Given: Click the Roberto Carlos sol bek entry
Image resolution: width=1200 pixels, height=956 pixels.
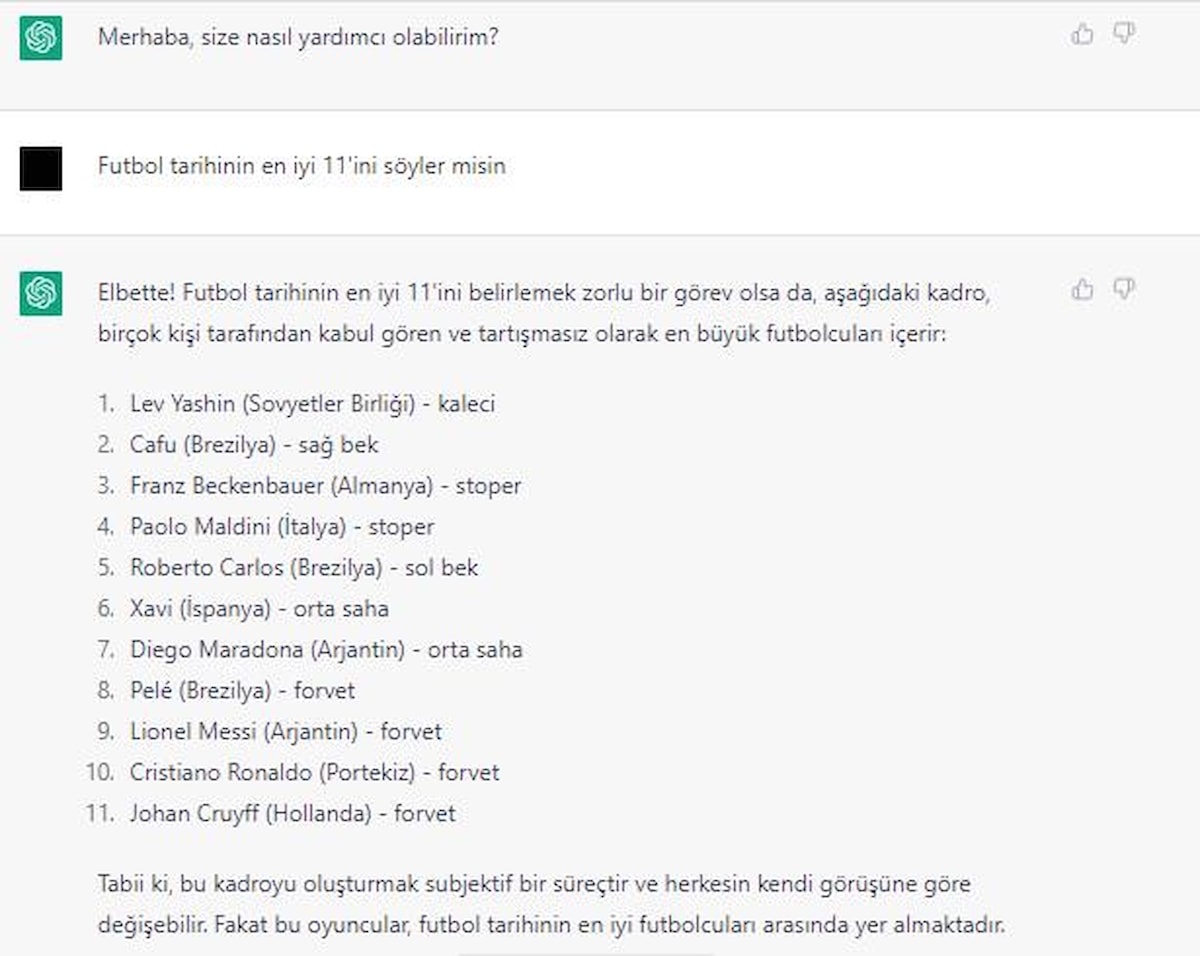Looking at the screenshot, I should (x=304, y=568).
